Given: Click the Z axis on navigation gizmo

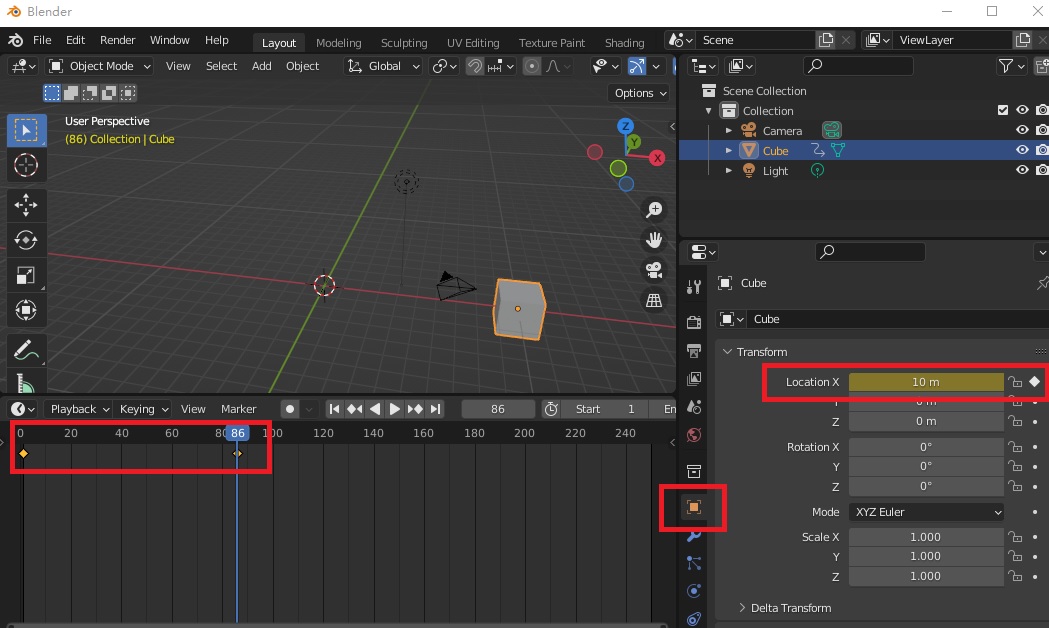Looking at the screenshot, I should coord(626,126).
